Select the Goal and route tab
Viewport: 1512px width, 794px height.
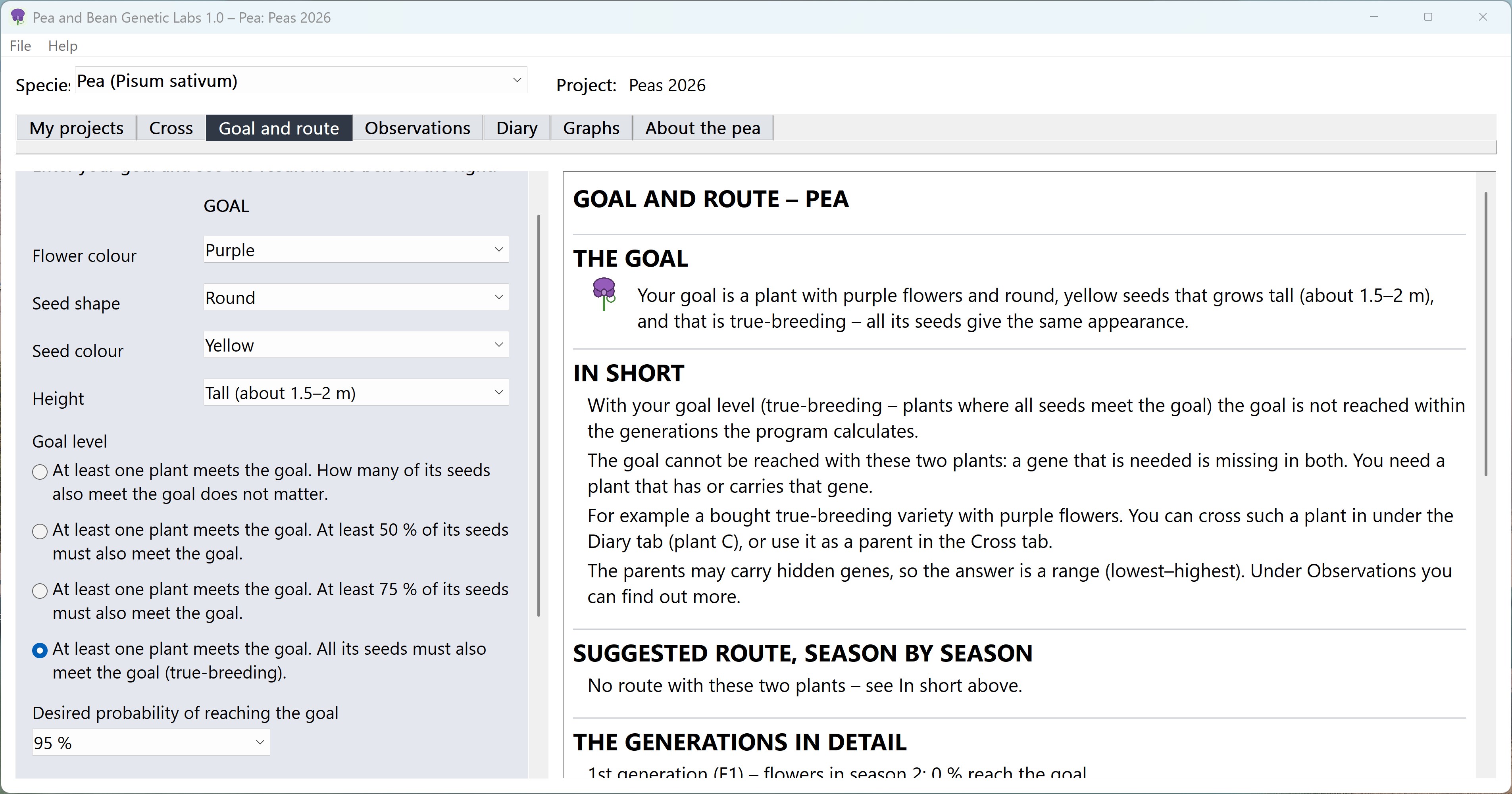(279, 128)
